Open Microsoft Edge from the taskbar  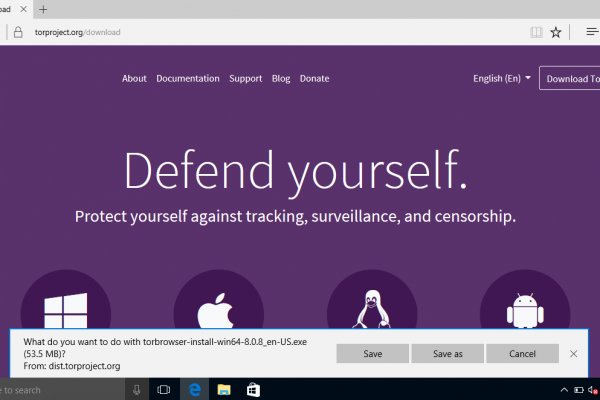[x=196, y=390]
